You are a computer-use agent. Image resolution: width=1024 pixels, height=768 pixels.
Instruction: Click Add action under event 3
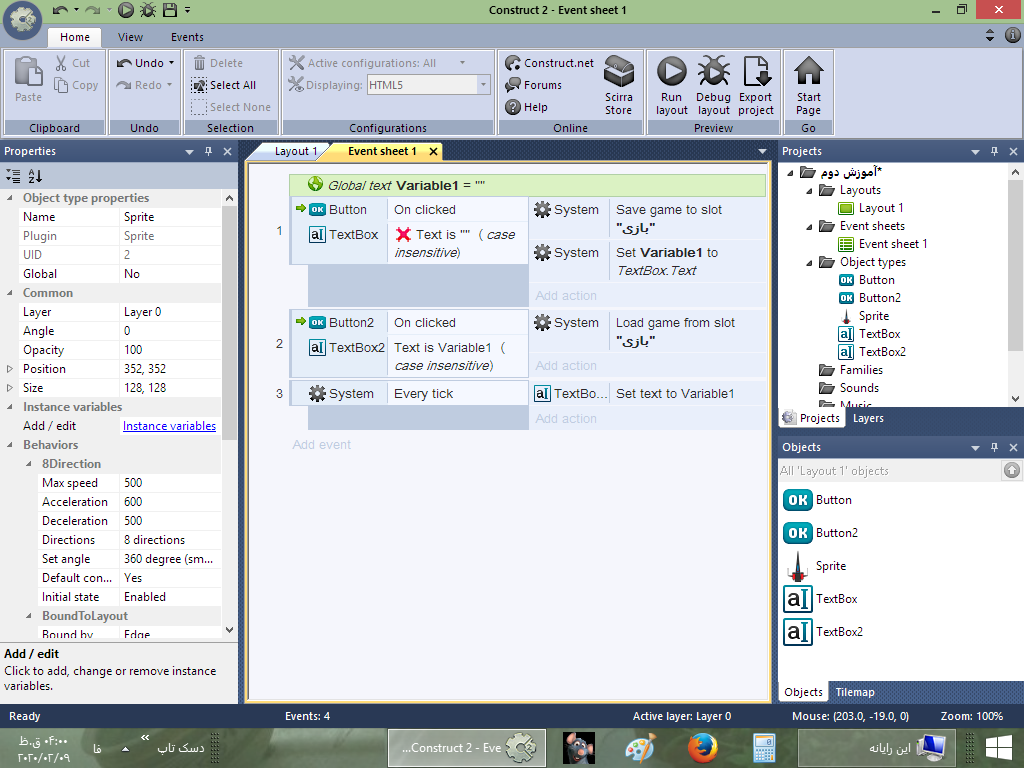coord(566,419)
